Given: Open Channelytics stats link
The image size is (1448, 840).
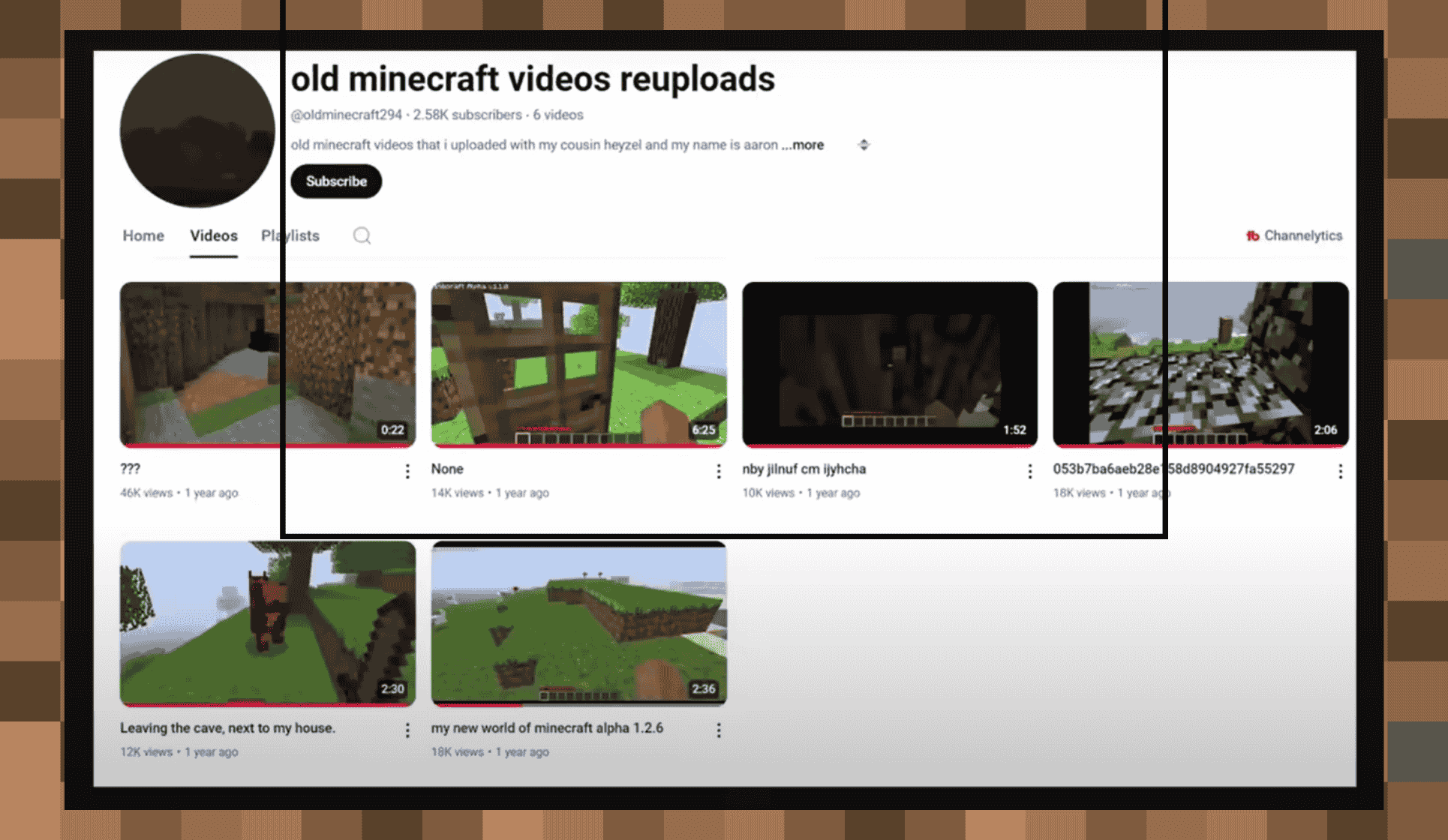Looking at the screenshot, I should click(1303, 235).
